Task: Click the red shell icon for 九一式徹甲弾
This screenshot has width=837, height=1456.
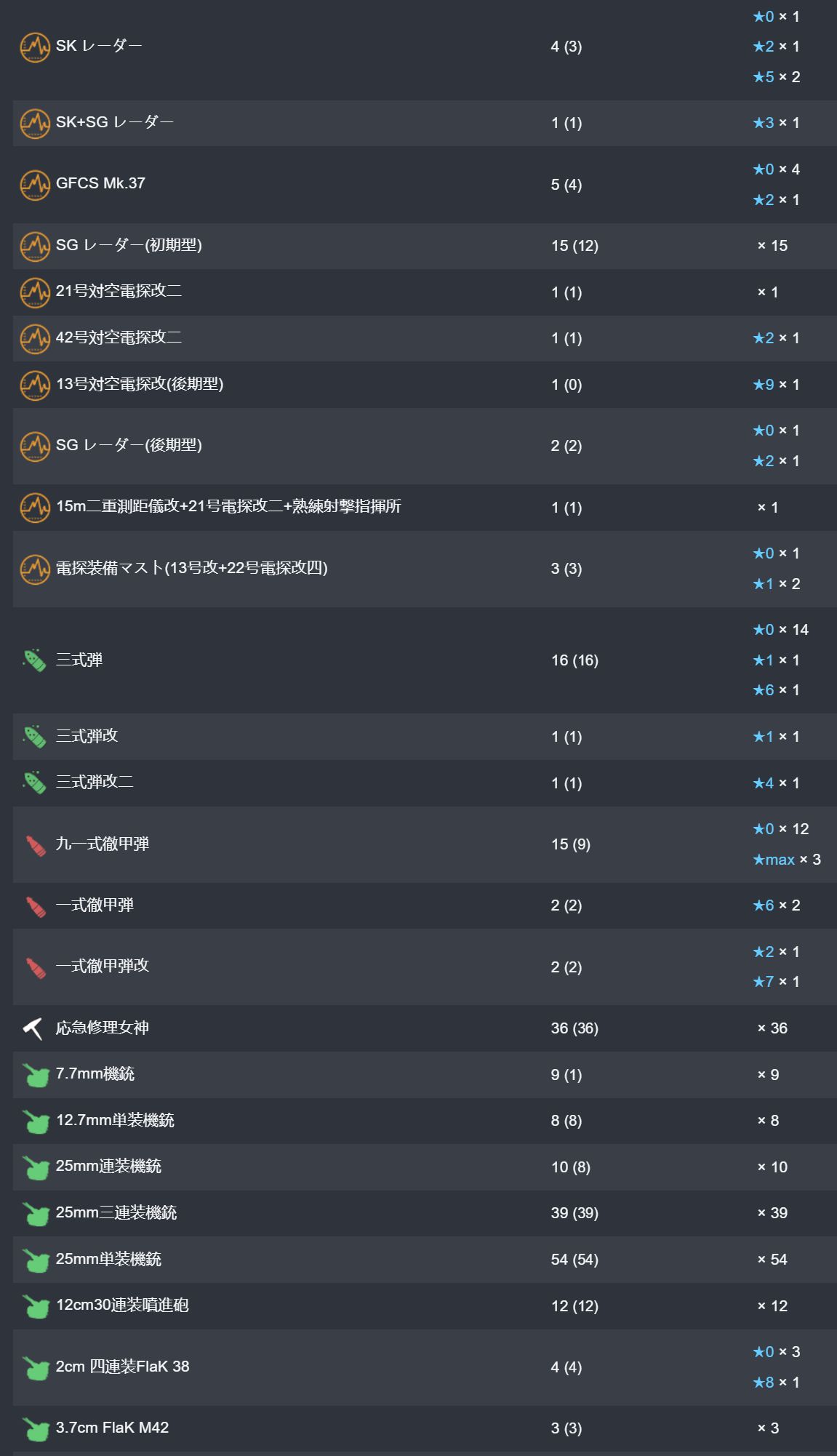Action: click(34, 845)
